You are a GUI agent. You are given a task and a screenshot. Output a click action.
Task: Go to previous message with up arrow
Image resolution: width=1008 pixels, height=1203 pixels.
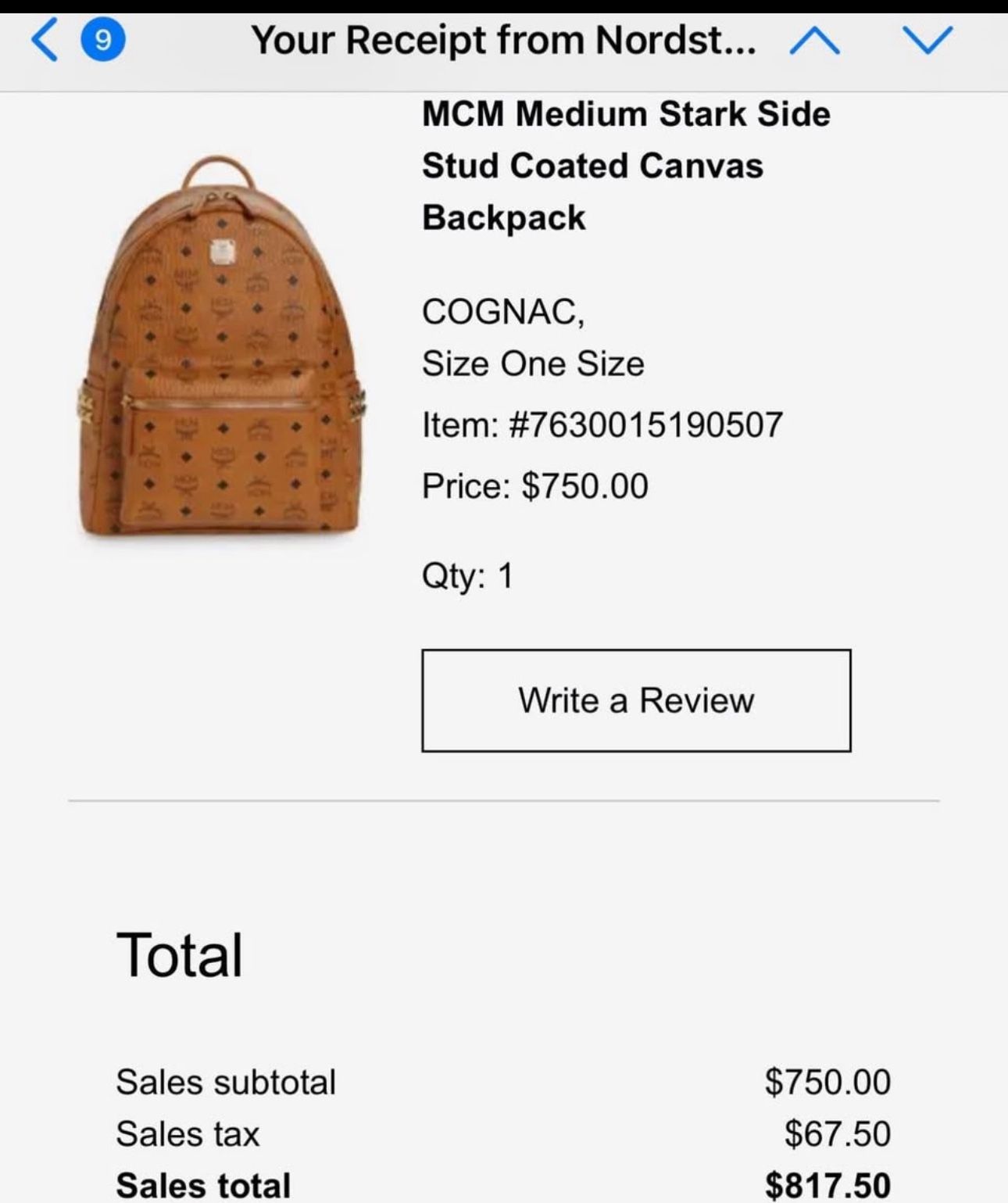(814, 41)
